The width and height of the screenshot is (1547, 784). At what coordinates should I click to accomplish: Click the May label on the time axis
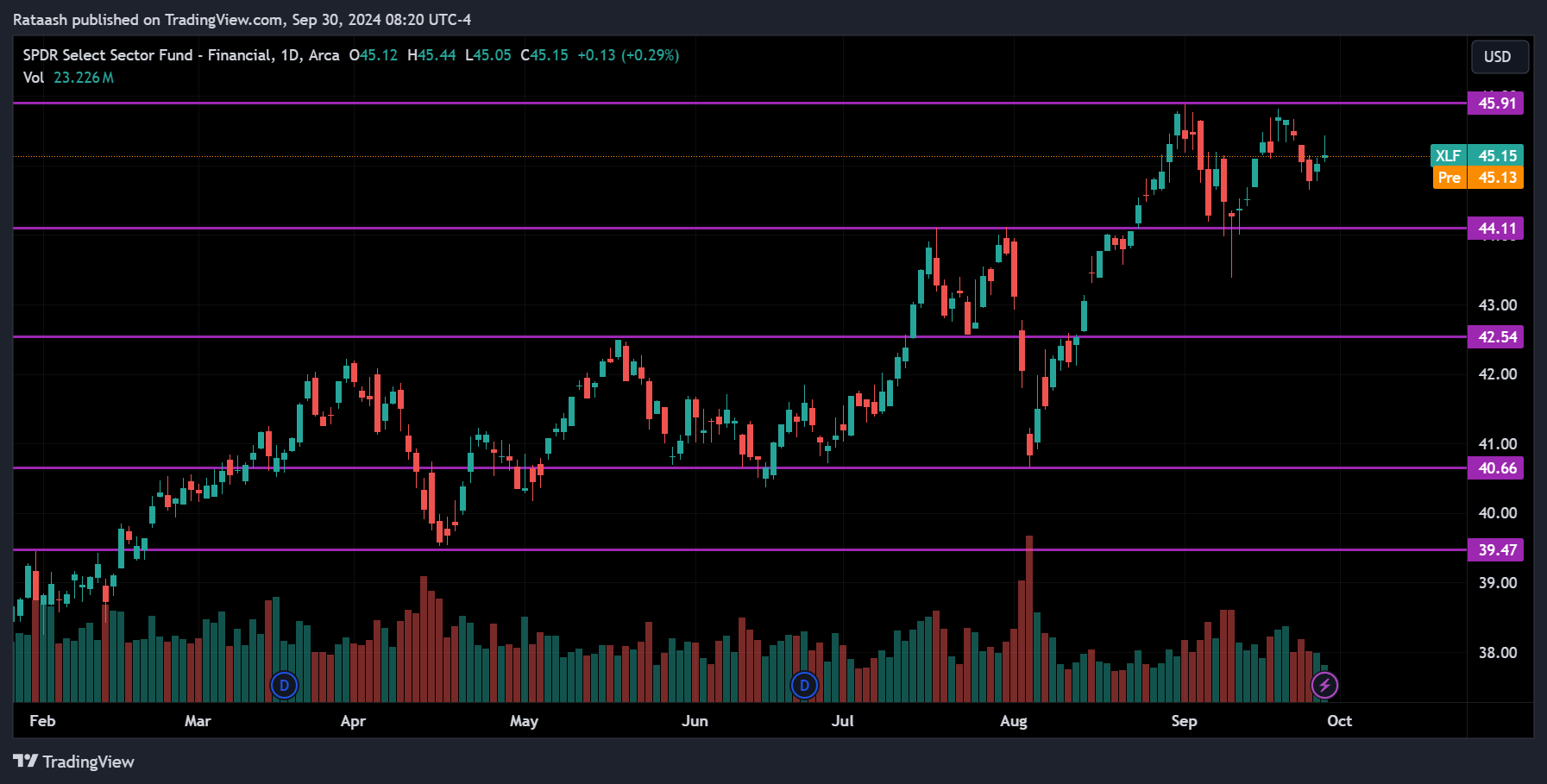(524, 721)
